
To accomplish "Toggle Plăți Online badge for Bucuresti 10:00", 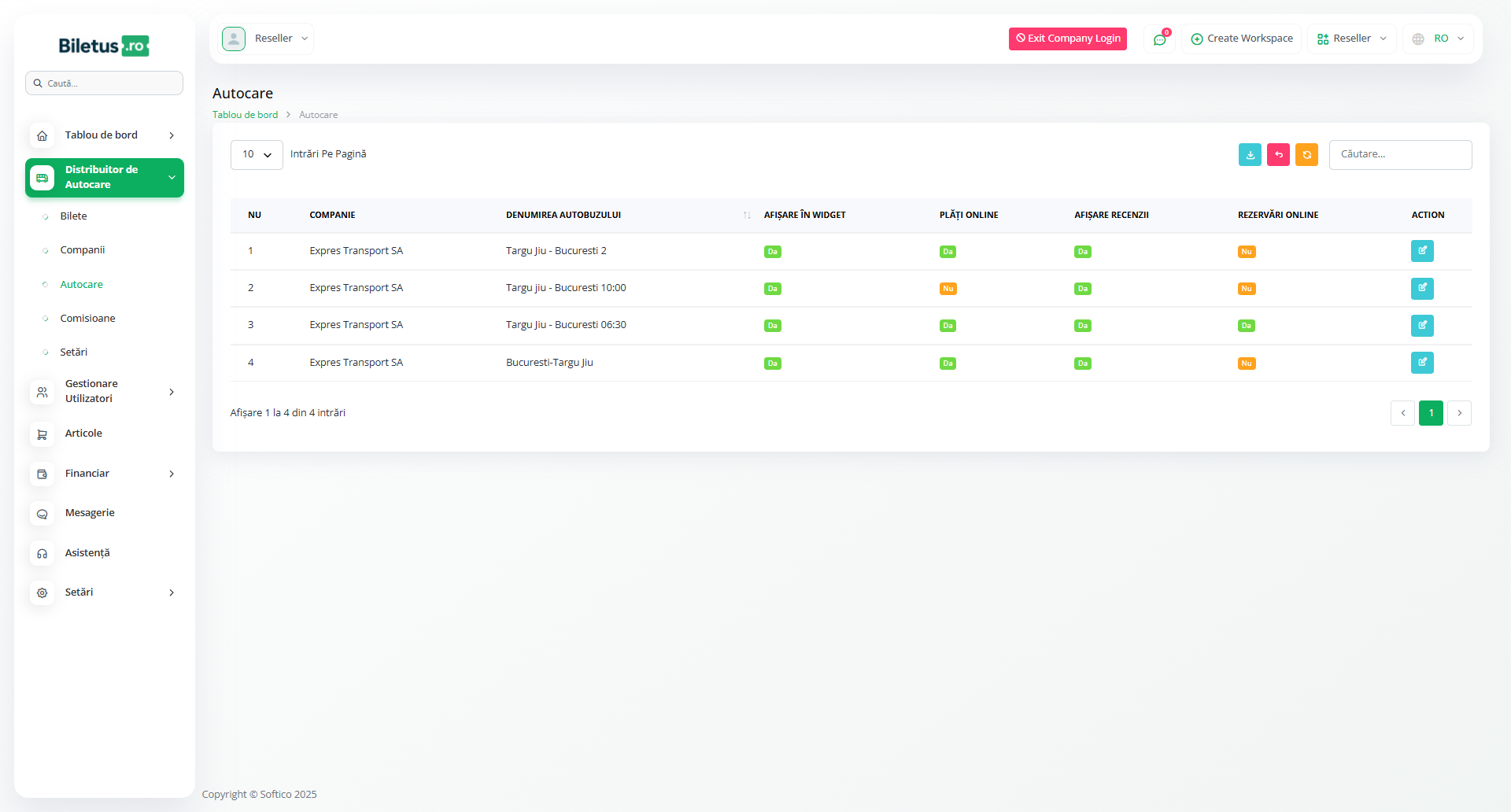I will (948, 289).
